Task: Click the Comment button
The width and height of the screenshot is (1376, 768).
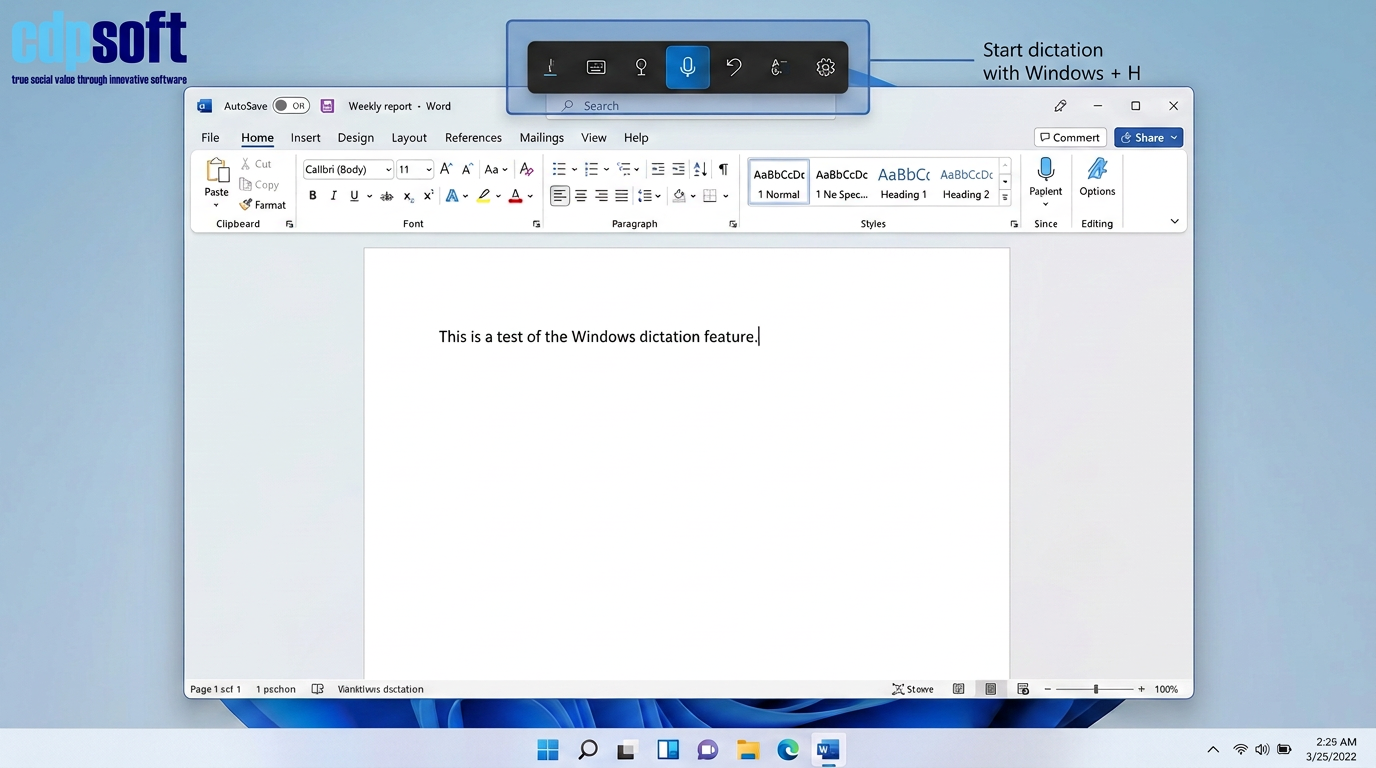Action: click(1069, 138)
